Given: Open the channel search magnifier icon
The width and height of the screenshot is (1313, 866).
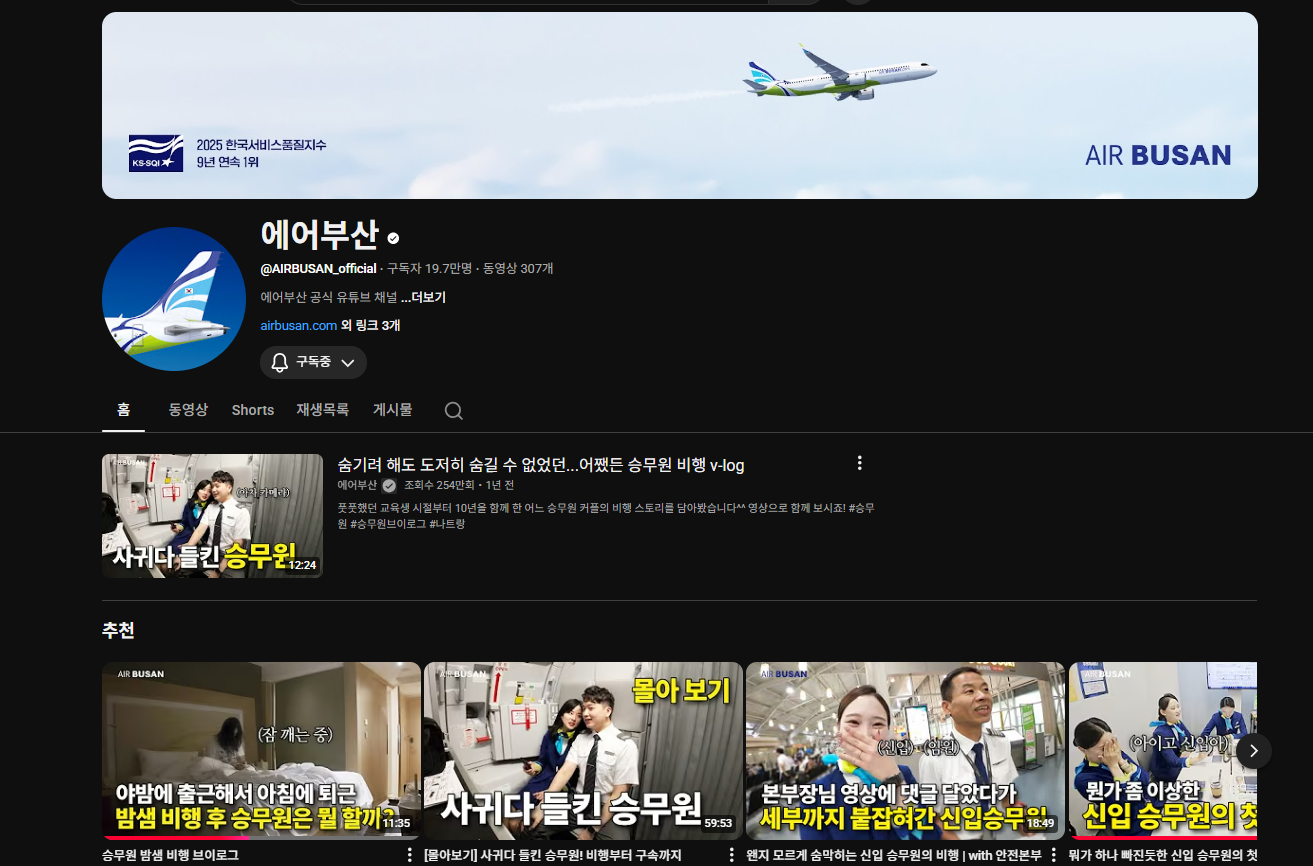Looking at the screenshot, I should click(453, 411).
